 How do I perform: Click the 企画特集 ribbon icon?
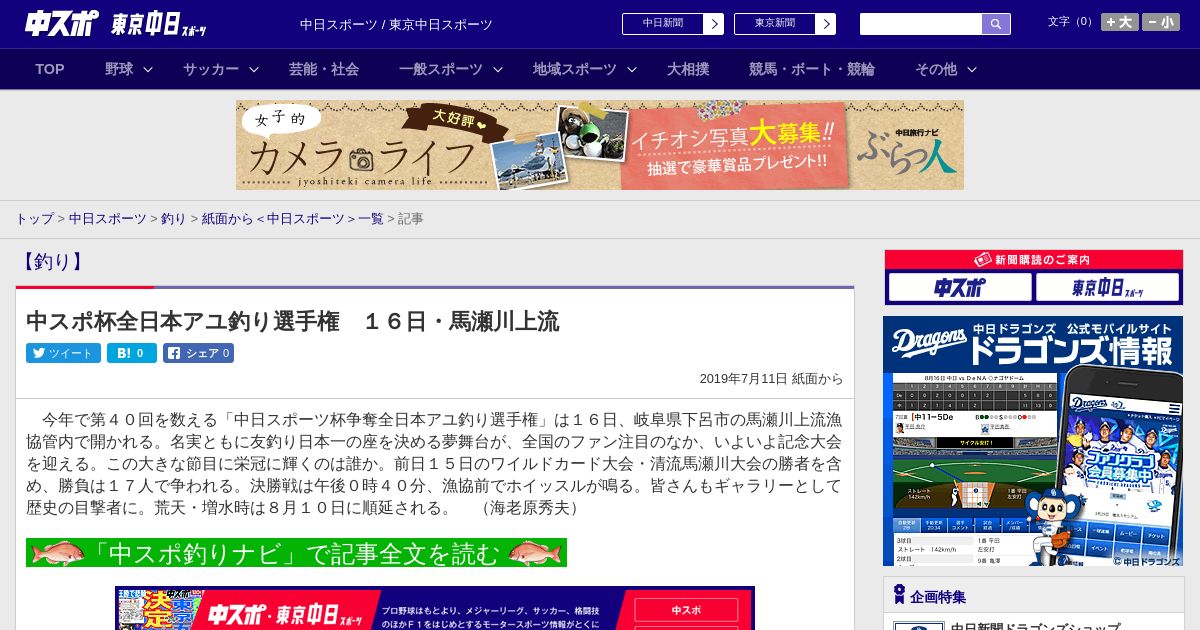tap(899, 595)
